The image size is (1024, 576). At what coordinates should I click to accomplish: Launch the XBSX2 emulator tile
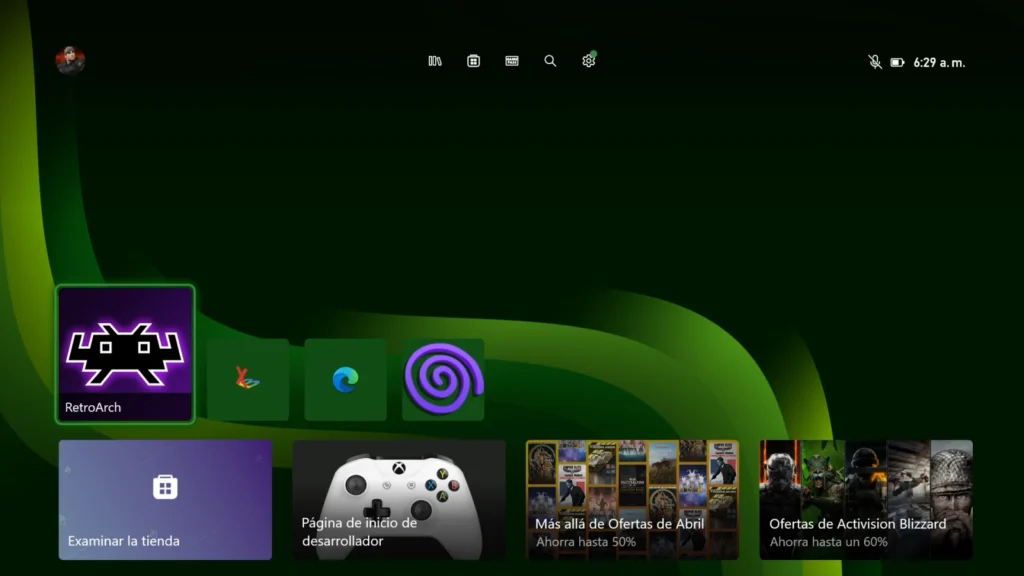248,379
